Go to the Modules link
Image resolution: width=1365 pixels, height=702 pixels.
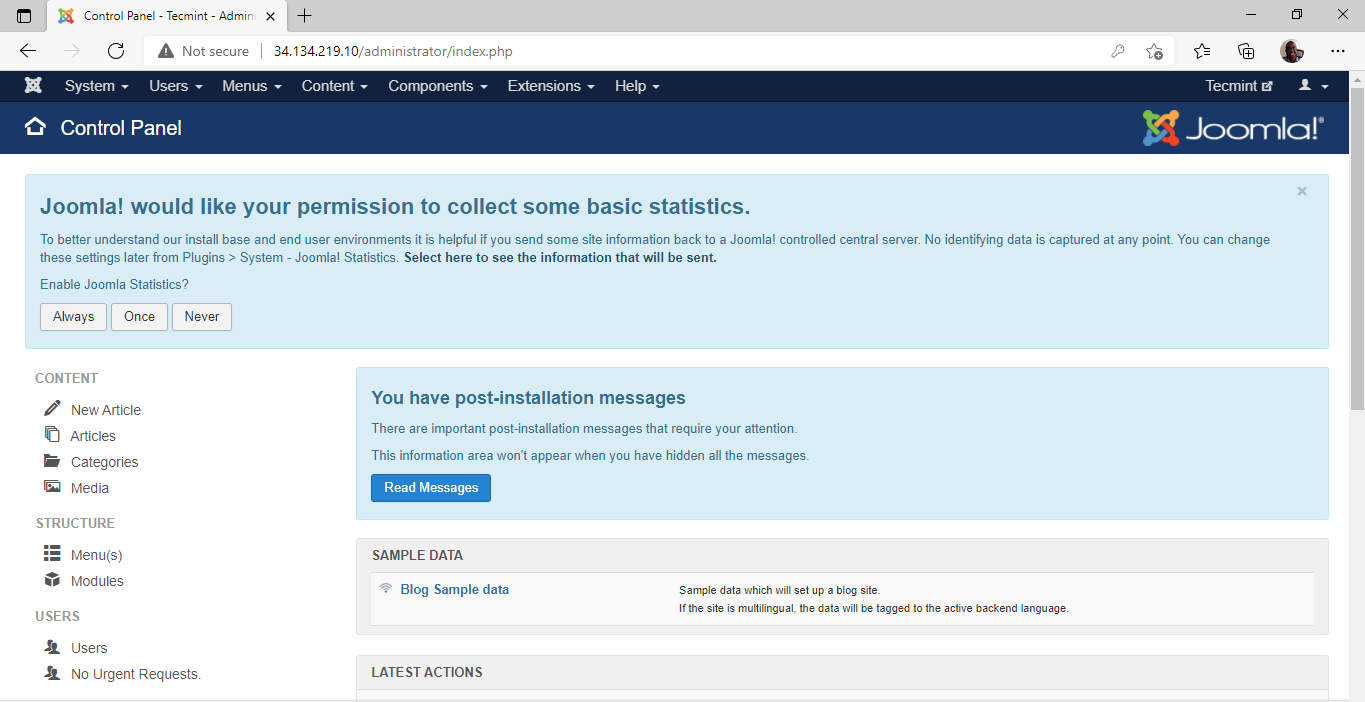[97, 581]
